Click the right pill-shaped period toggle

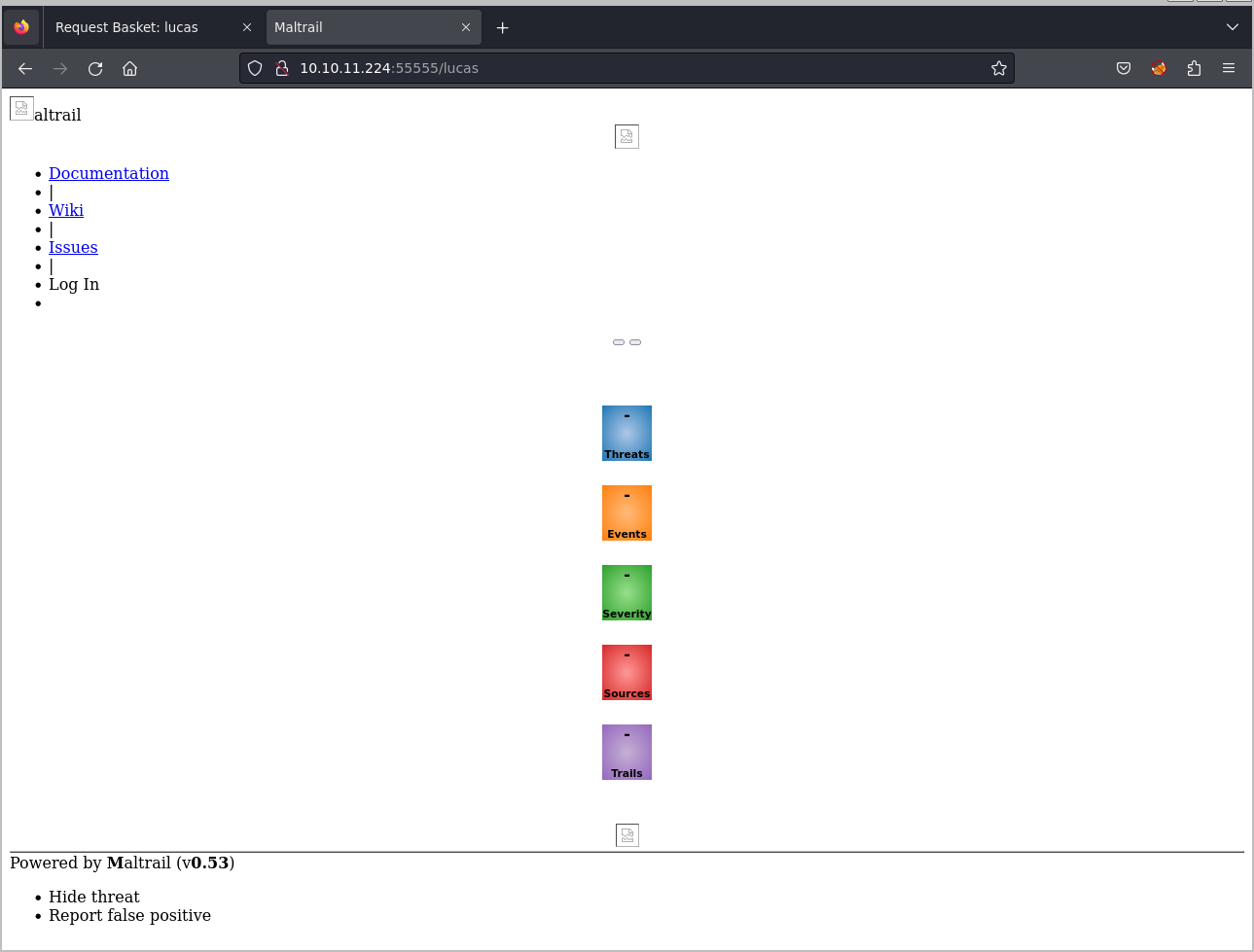pyautogui.click(x=635, y=341)
